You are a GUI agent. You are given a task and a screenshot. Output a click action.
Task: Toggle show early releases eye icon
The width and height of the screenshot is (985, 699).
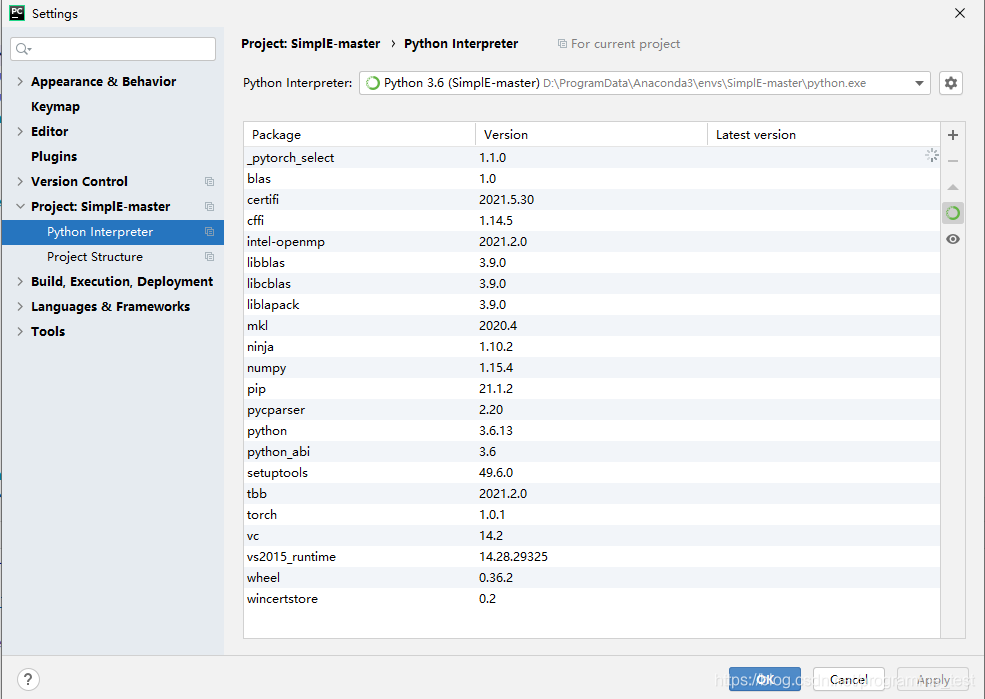point(952,239)
